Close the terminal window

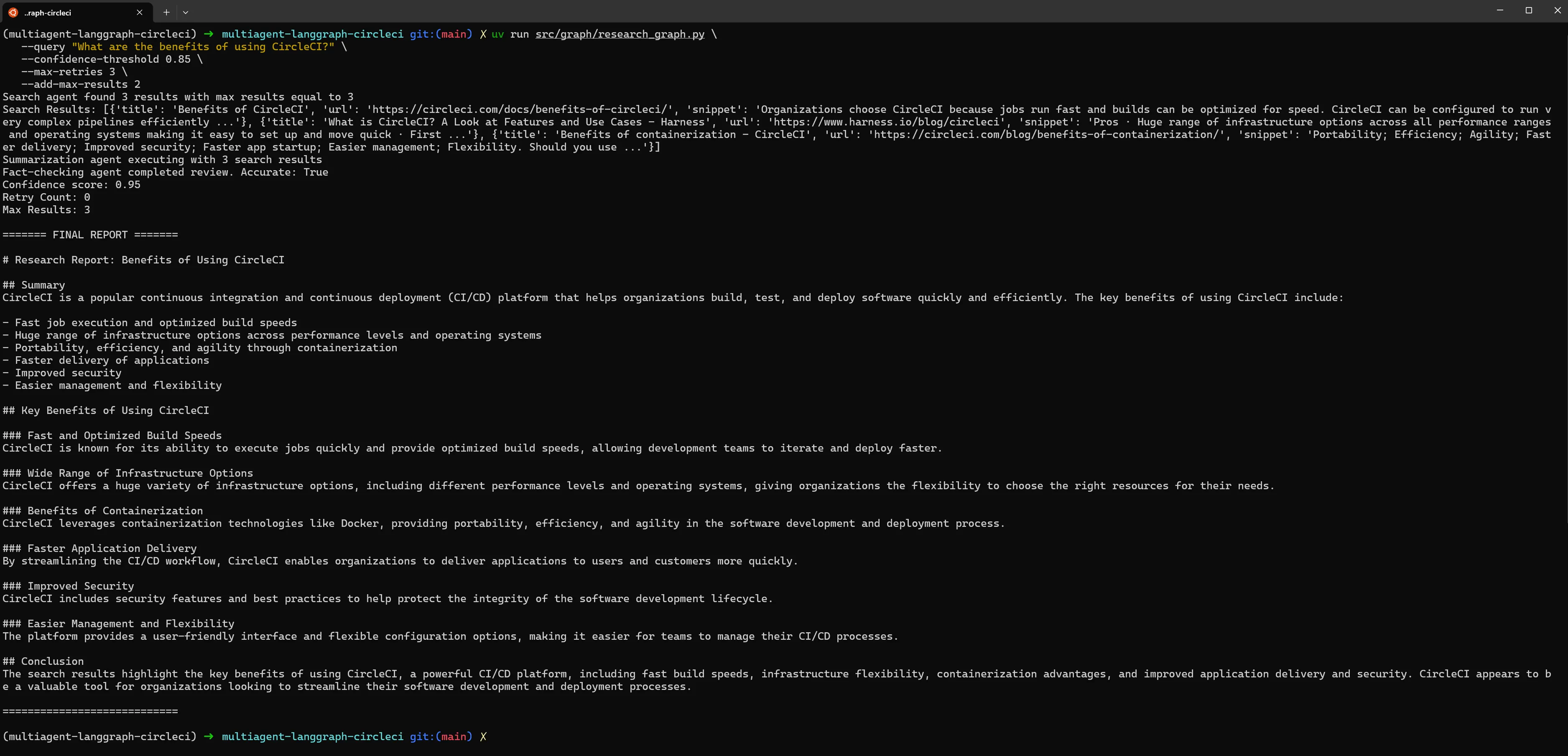1557,10
